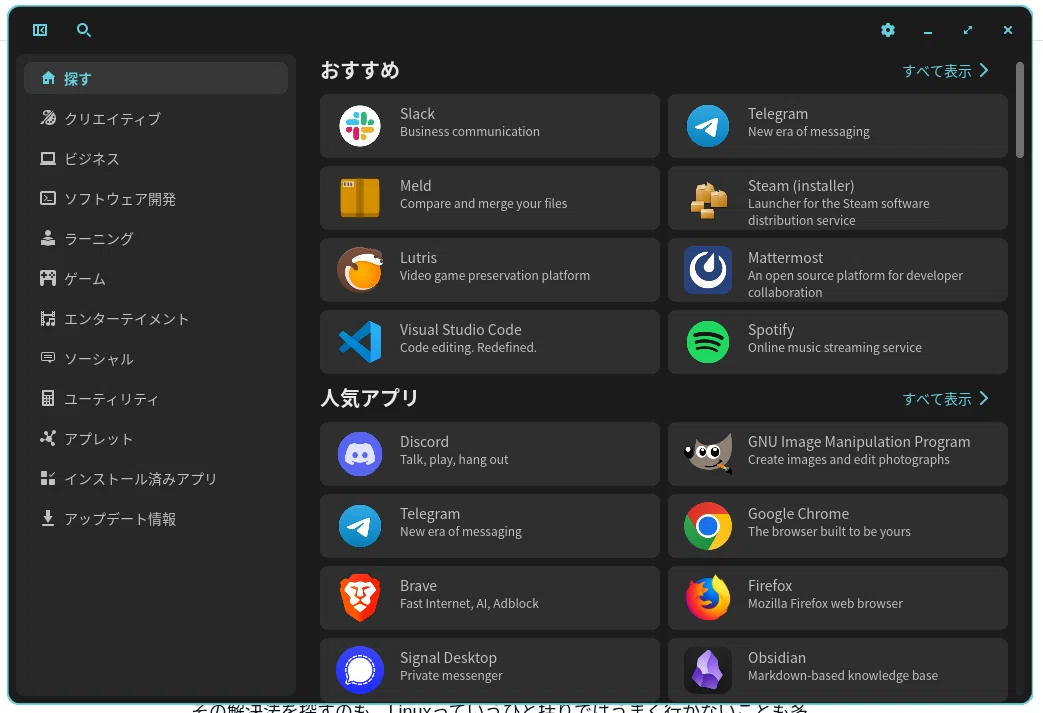Click 'The browser built to be yours' text

pyautogui.click(x=829, y=532)
